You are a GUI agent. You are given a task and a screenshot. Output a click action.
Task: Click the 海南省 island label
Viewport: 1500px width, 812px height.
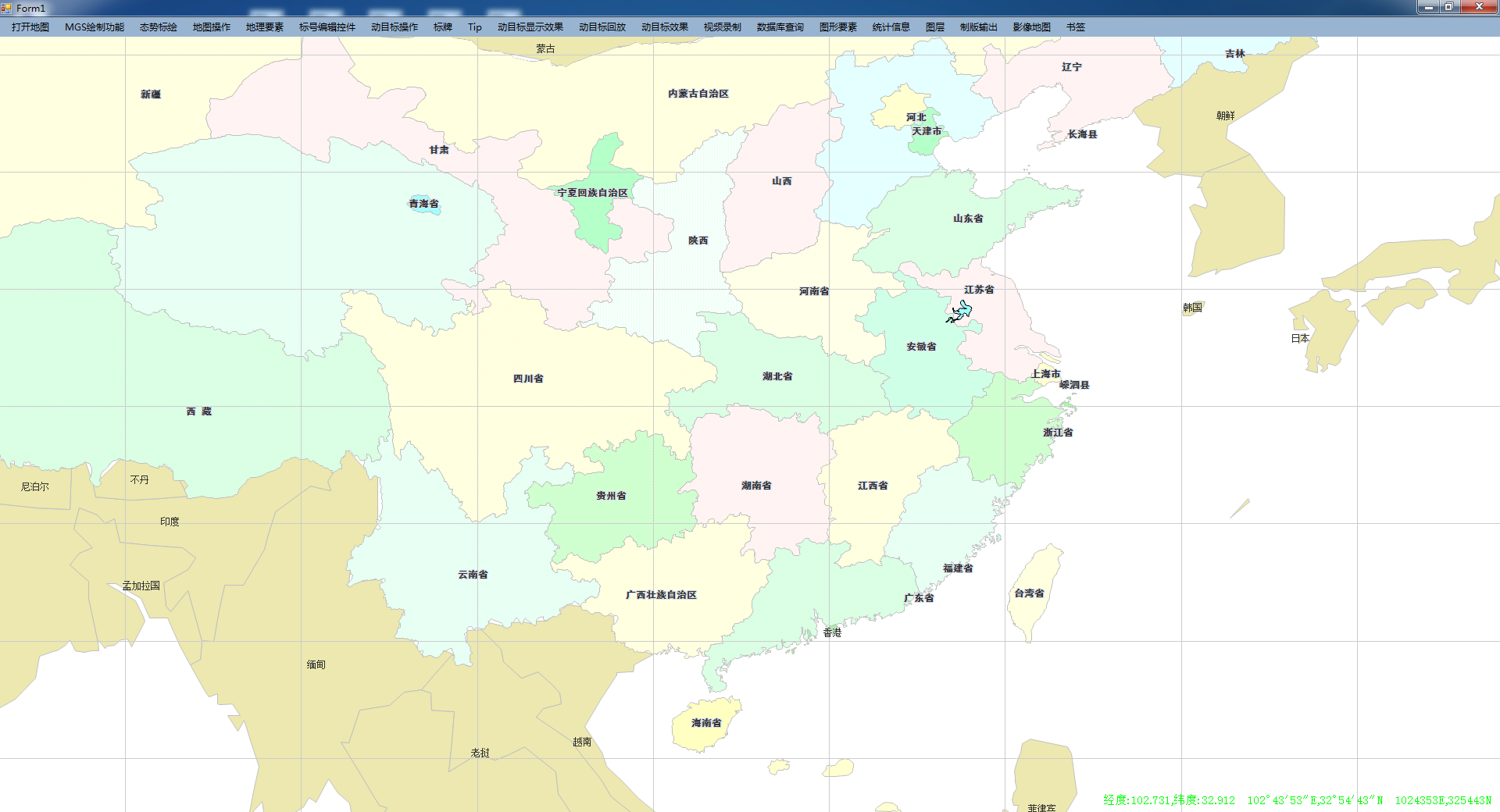[x=706, y=723]
